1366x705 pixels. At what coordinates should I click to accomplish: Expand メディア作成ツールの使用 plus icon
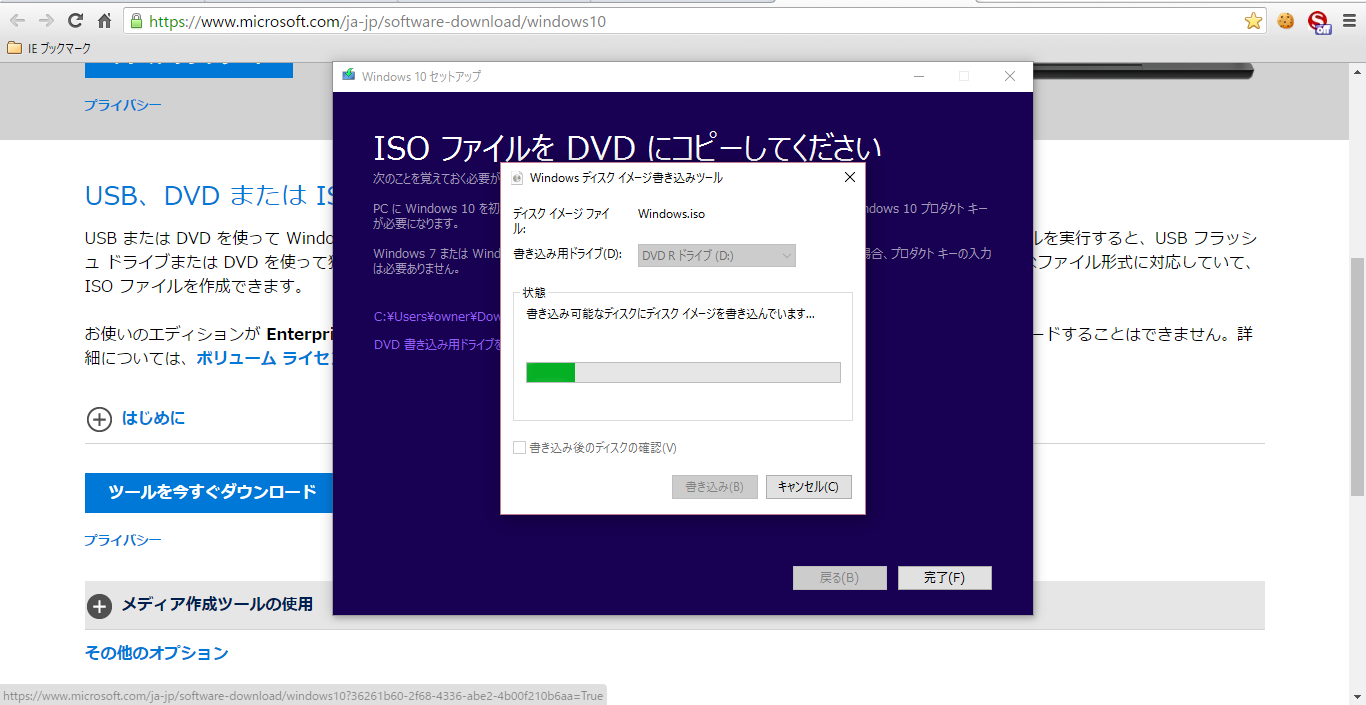pyautogui.click(x=99, y=606)
